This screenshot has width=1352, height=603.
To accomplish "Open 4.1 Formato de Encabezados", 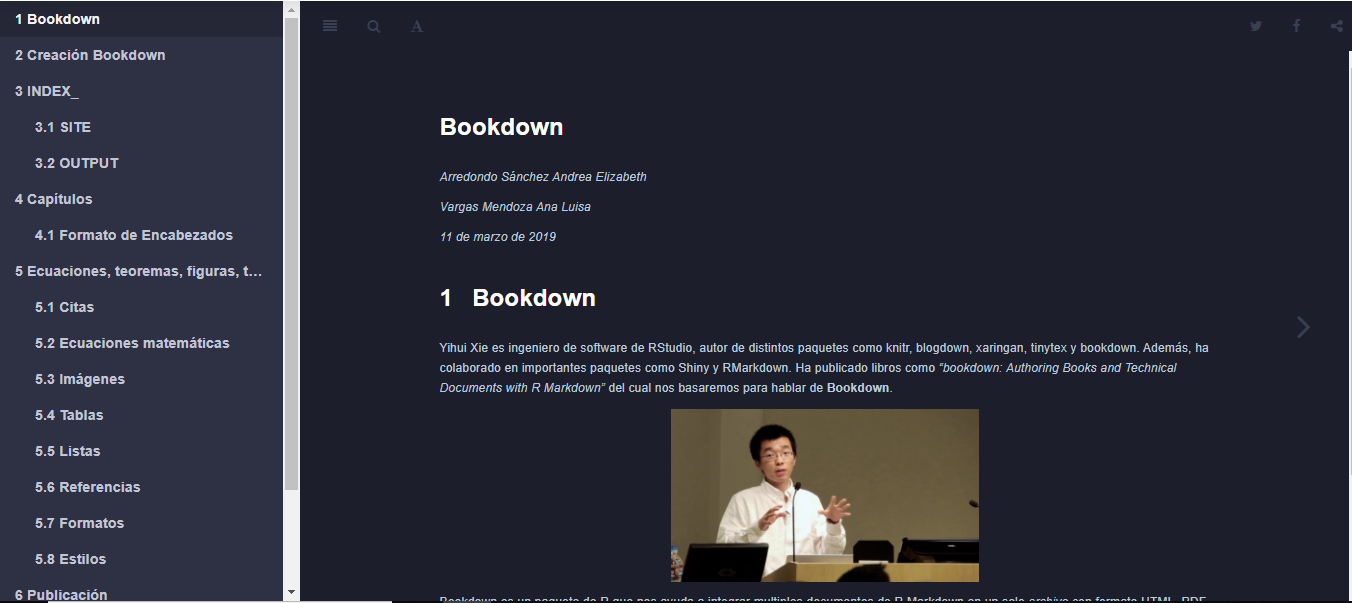I will pos(134,235).
